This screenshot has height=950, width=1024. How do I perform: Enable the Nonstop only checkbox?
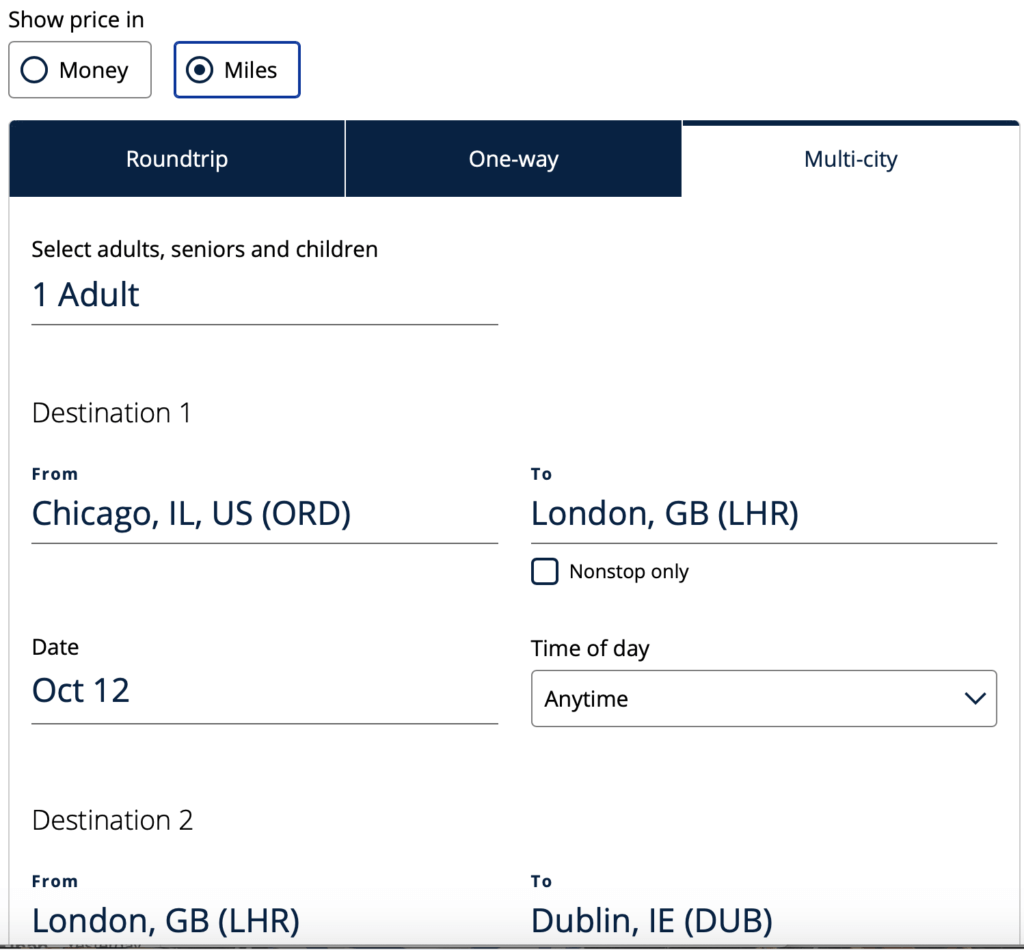tap(545, 572)
